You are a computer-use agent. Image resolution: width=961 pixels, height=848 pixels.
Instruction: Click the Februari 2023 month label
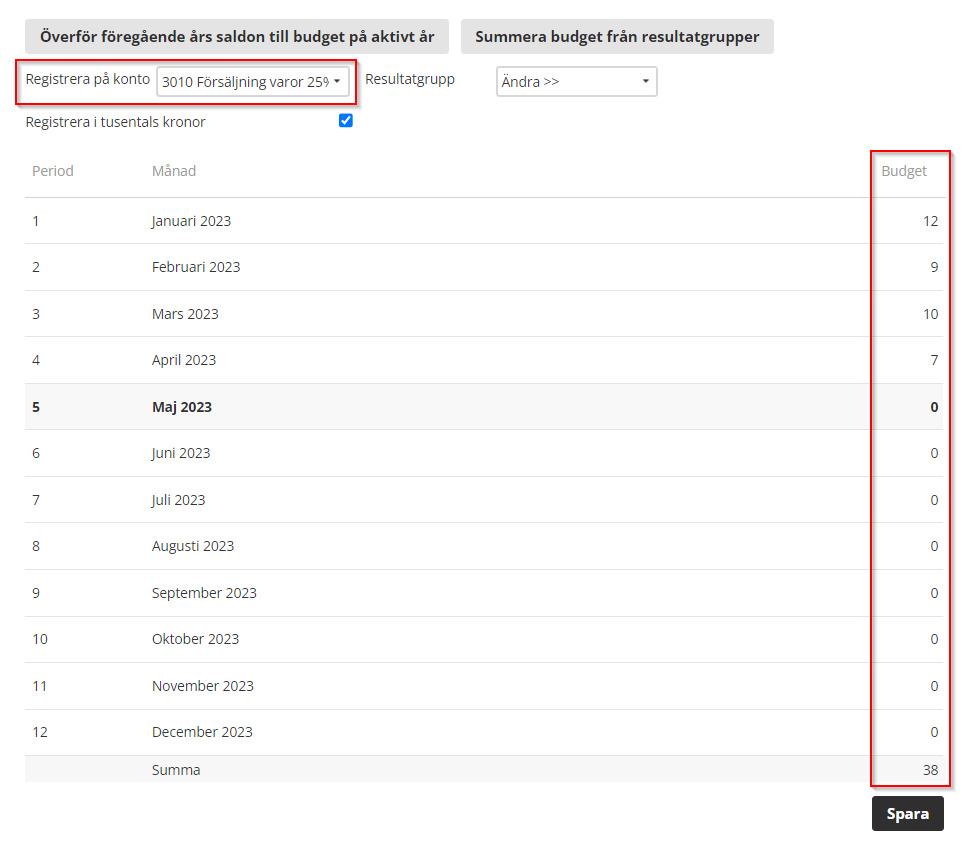click(x=196, y=267)
